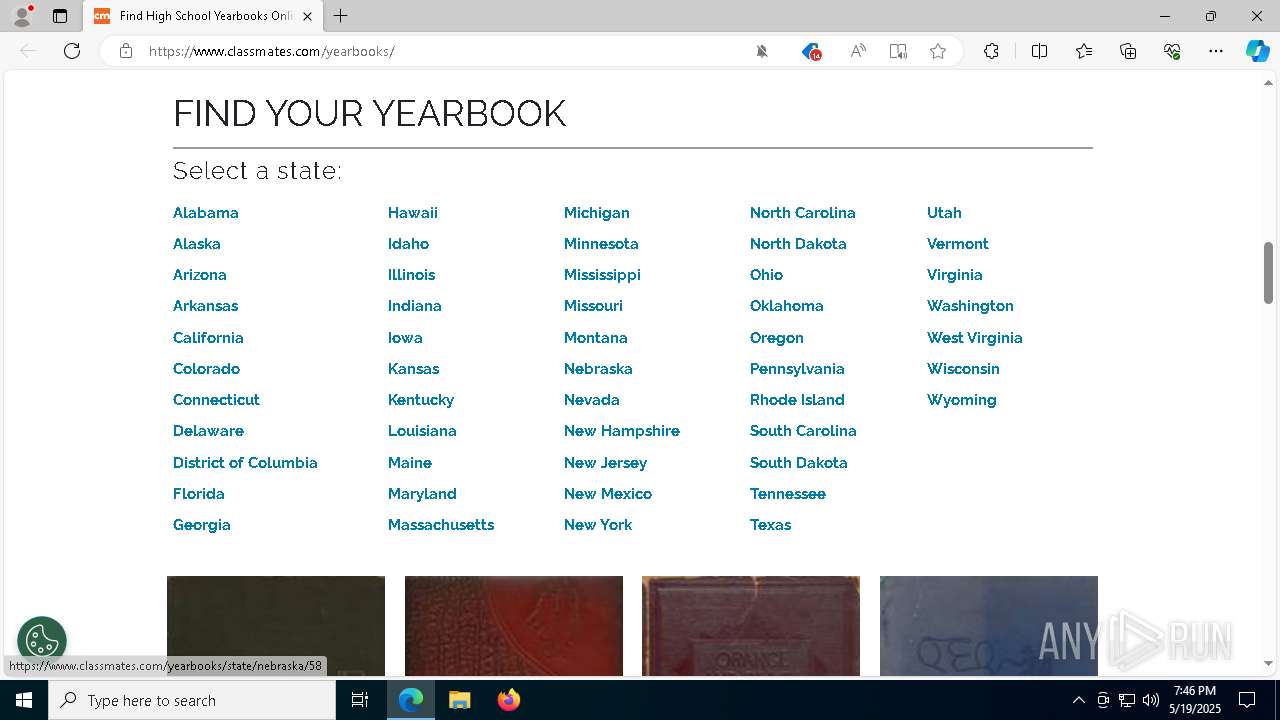Open the Utah yearbooks link
Image resolution: width=1280 pixels, height=720 pixels.
[944, 212]
